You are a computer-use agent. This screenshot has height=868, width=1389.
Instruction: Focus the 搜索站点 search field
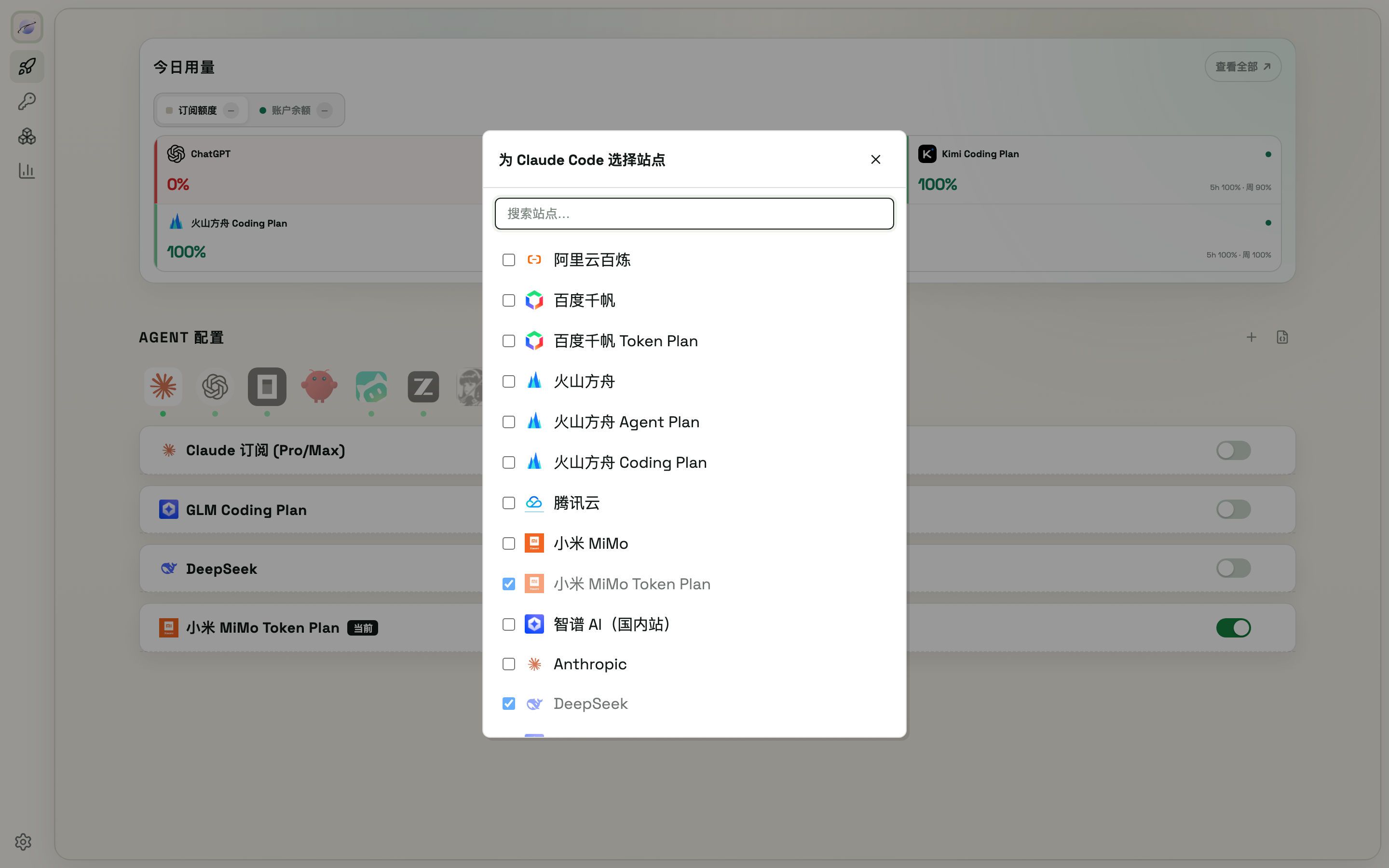pos(694,214)
